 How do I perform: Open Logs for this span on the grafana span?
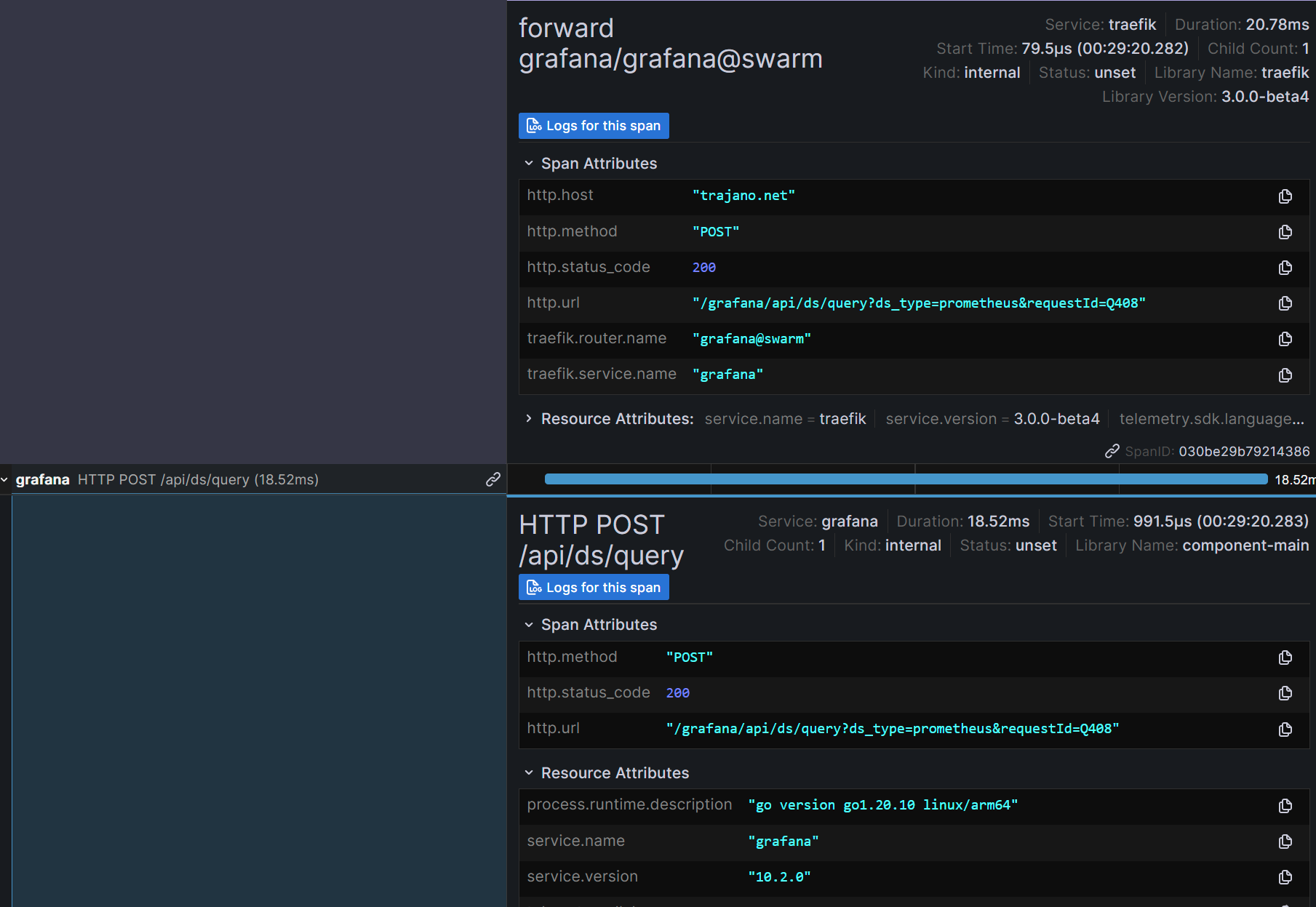pyautogui.click(x=594, y=587)
